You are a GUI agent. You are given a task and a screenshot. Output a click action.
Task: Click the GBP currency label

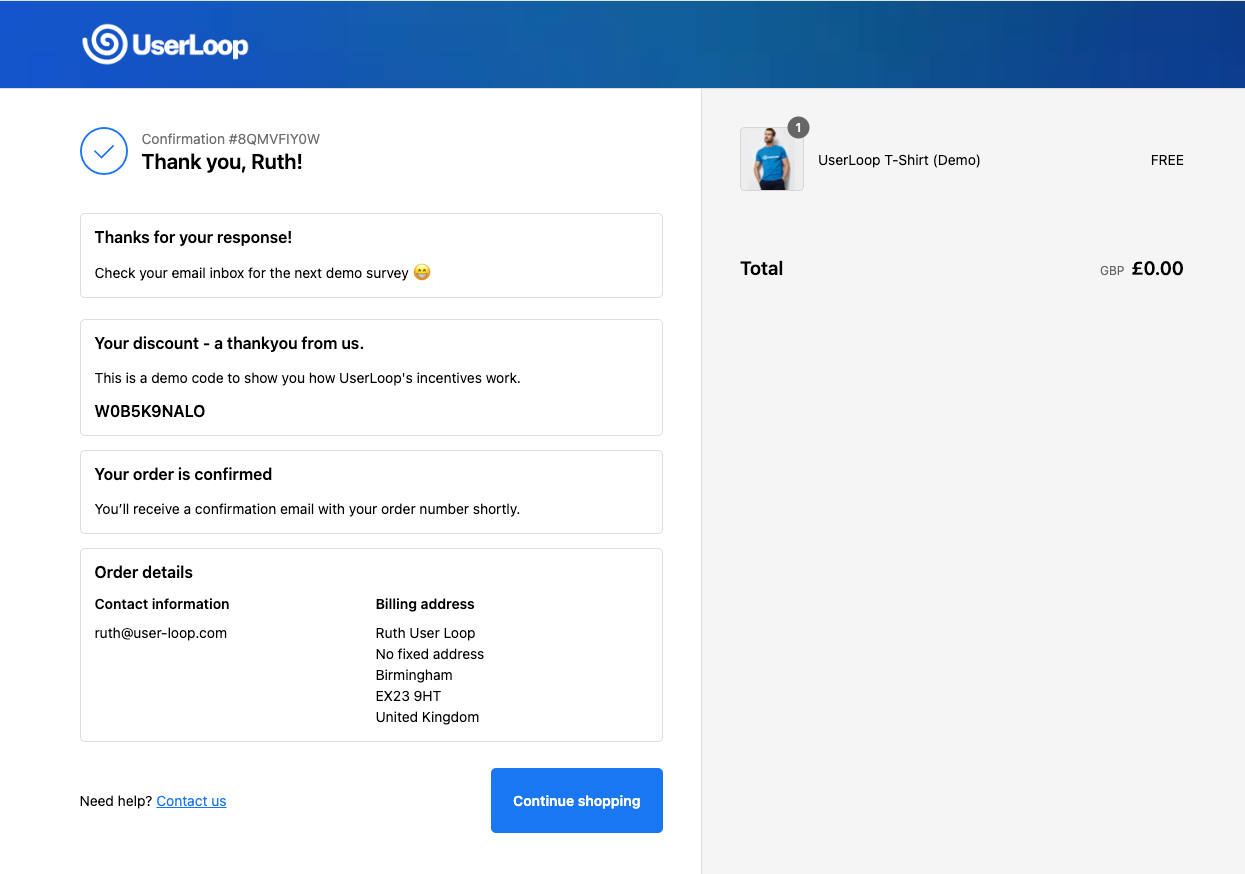(x=1112, y=270)
